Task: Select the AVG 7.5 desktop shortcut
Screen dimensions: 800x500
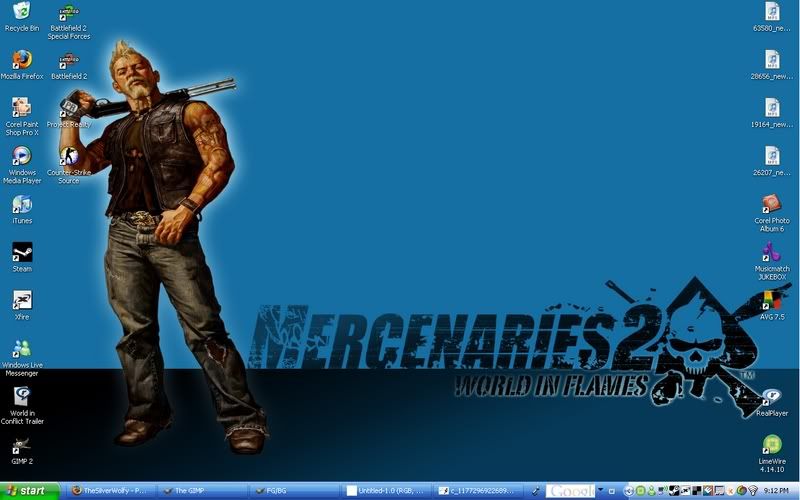Action: [772, 305]
